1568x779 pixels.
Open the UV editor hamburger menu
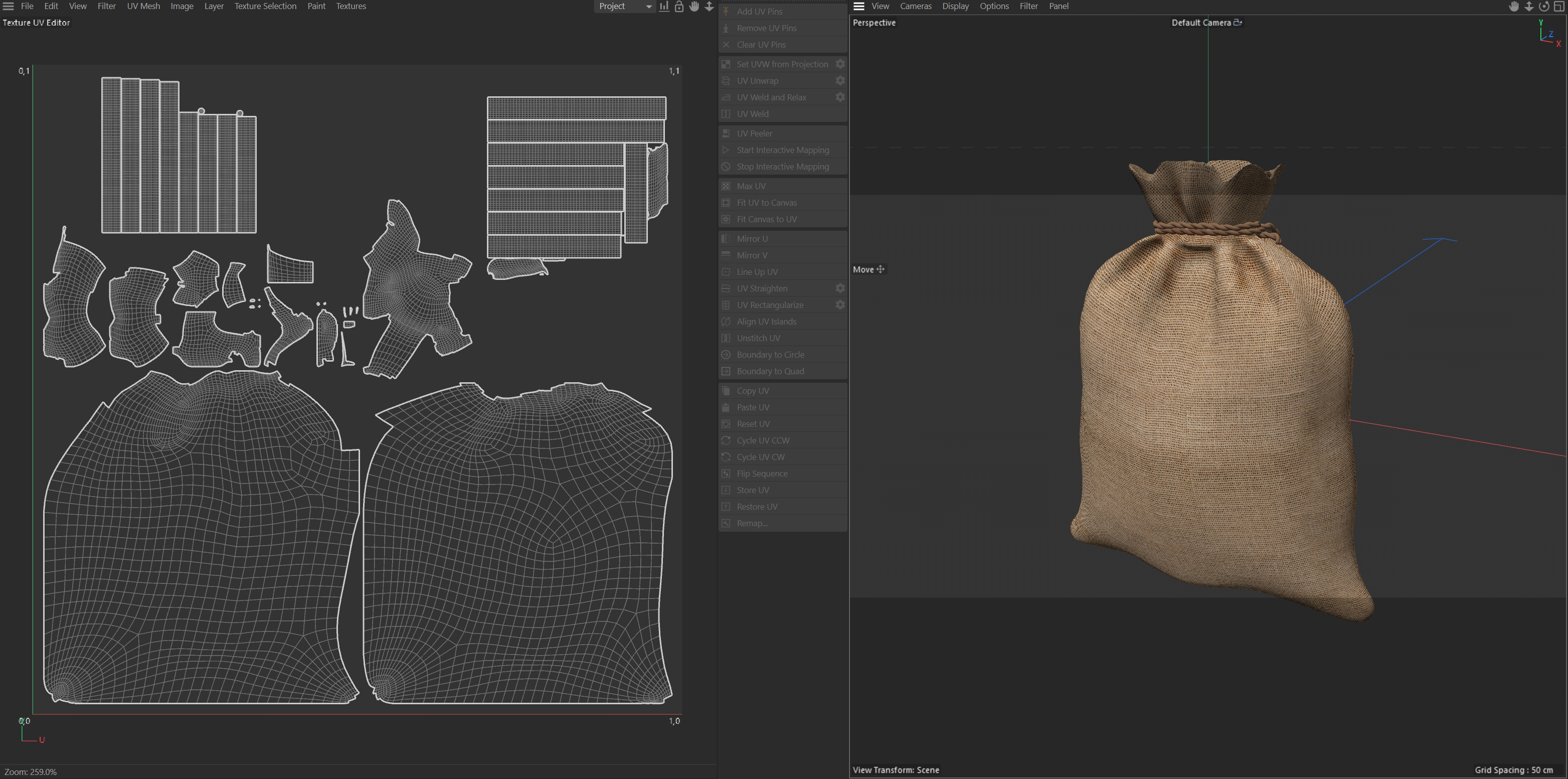[x=9, y=7]
